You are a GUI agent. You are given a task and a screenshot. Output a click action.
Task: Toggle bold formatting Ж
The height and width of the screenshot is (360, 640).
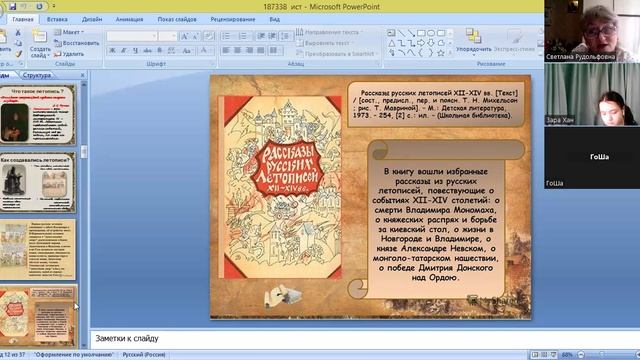click(112, 51)
